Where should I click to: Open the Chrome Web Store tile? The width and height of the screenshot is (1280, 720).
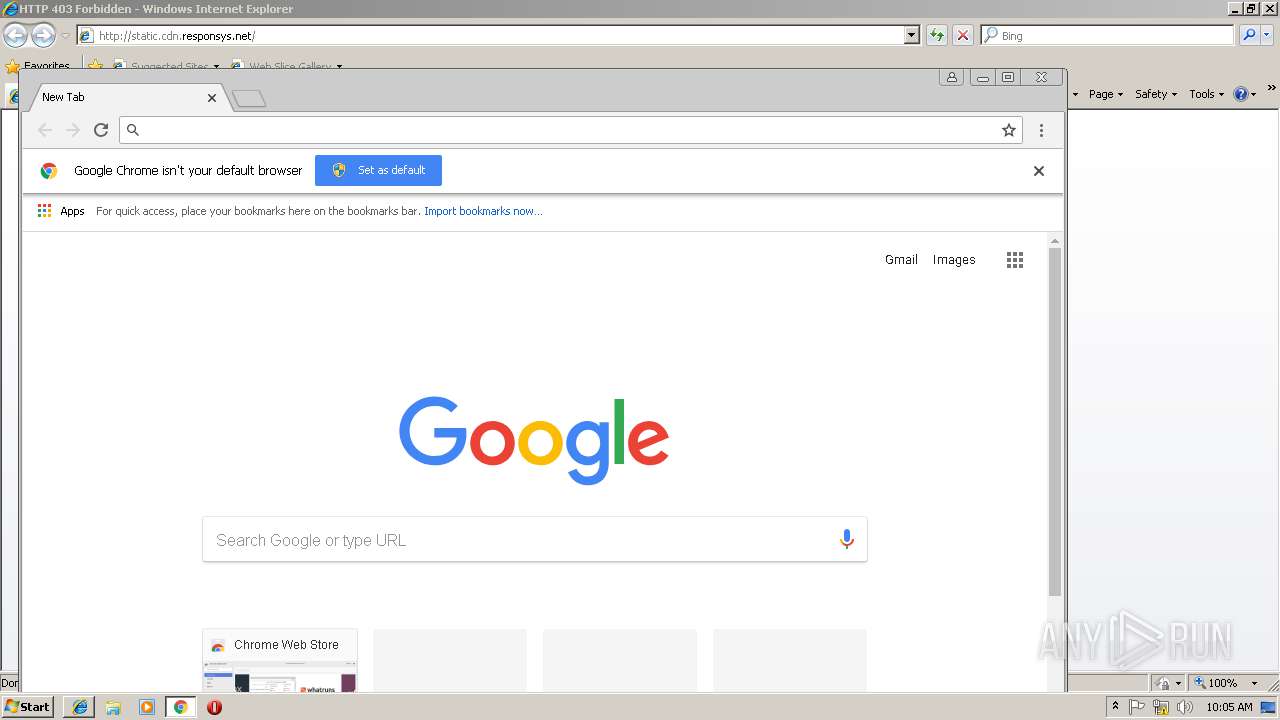tap(280, 660)
